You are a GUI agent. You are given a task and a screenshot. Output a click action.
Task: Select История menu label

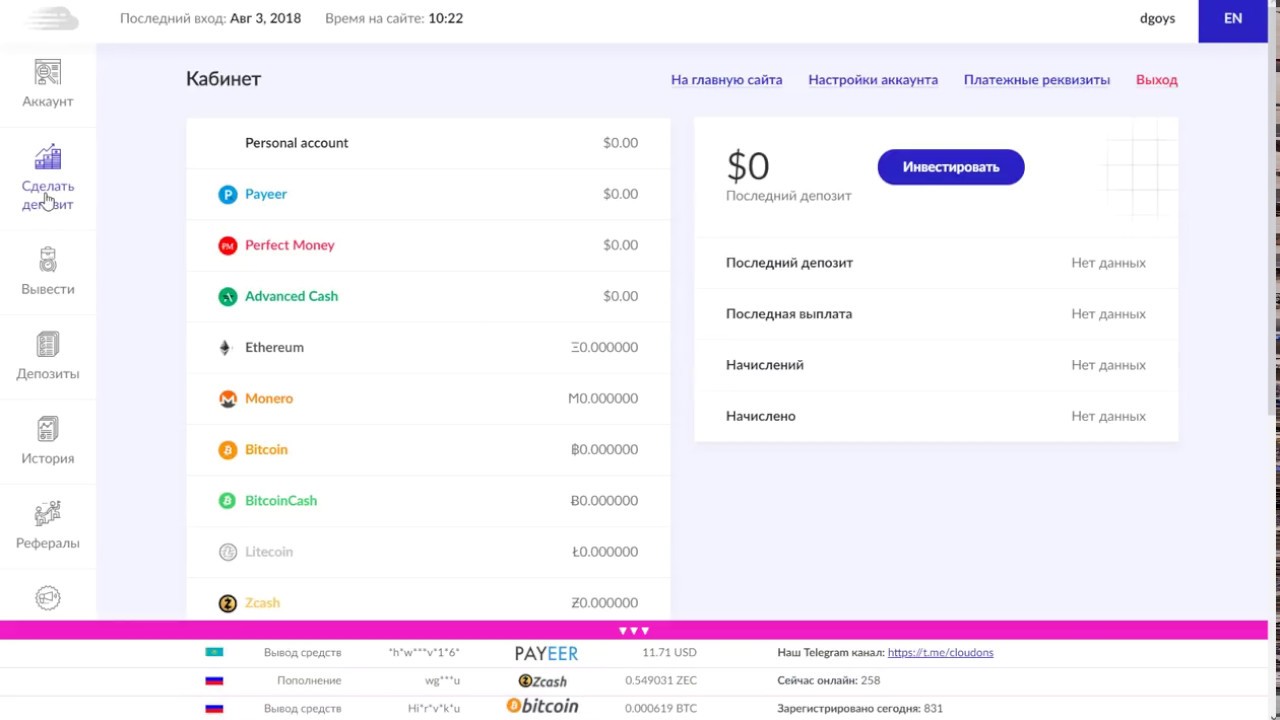coord(48,458)
